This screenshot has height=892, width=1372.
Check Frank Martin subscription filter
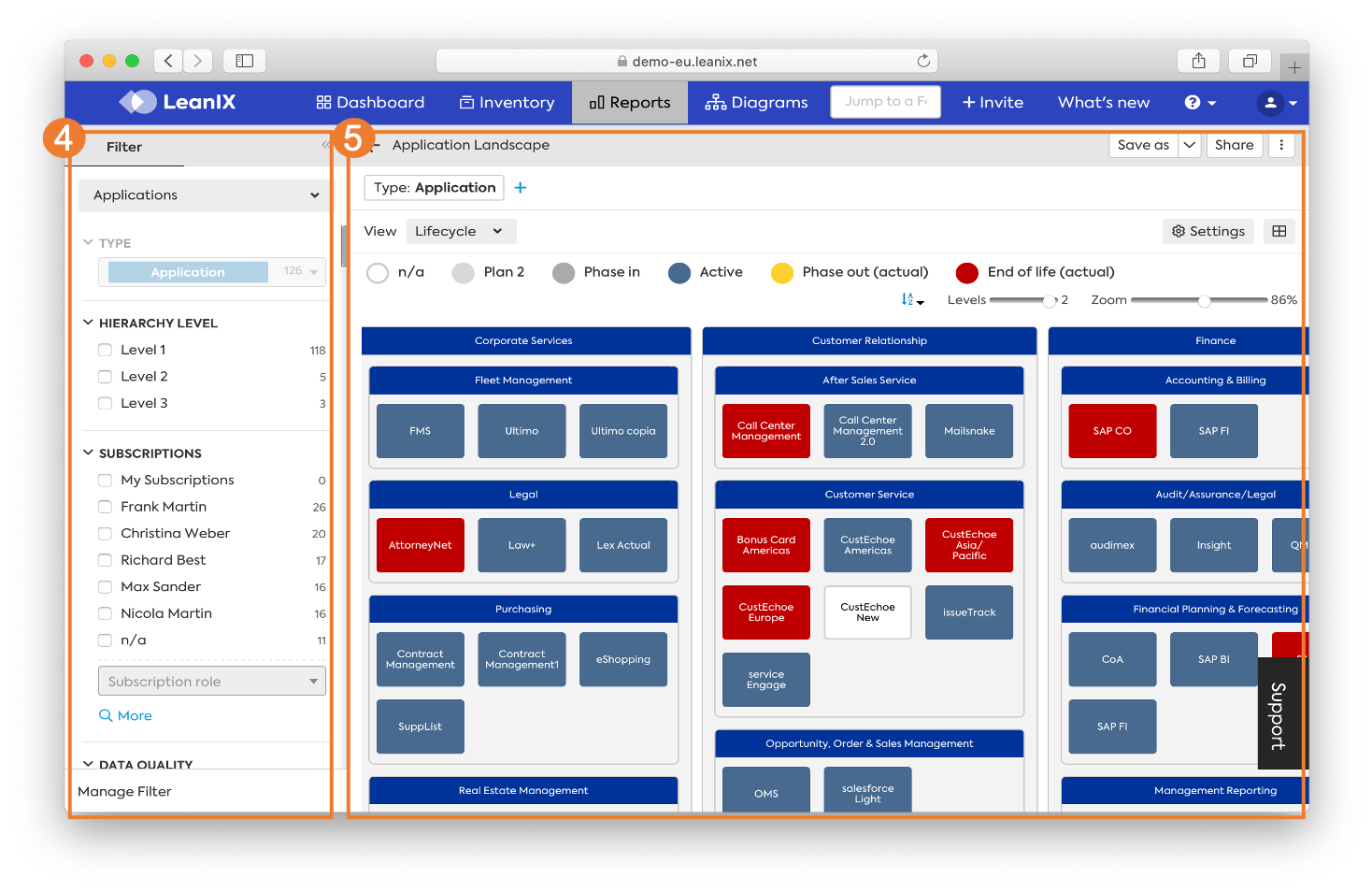(x=105, y=507)
